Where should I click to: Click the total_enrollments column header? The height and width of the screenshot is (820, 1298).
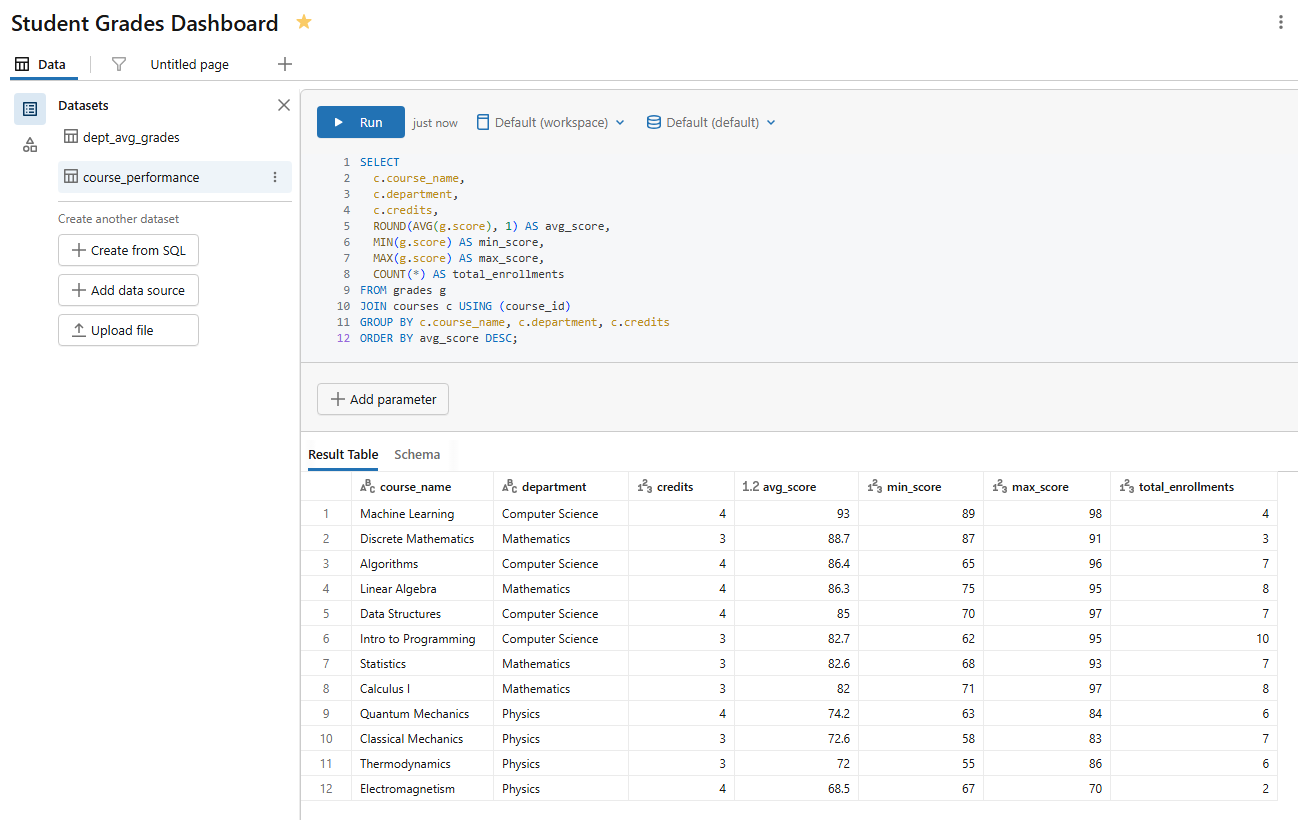click(x=1194, y=487)
